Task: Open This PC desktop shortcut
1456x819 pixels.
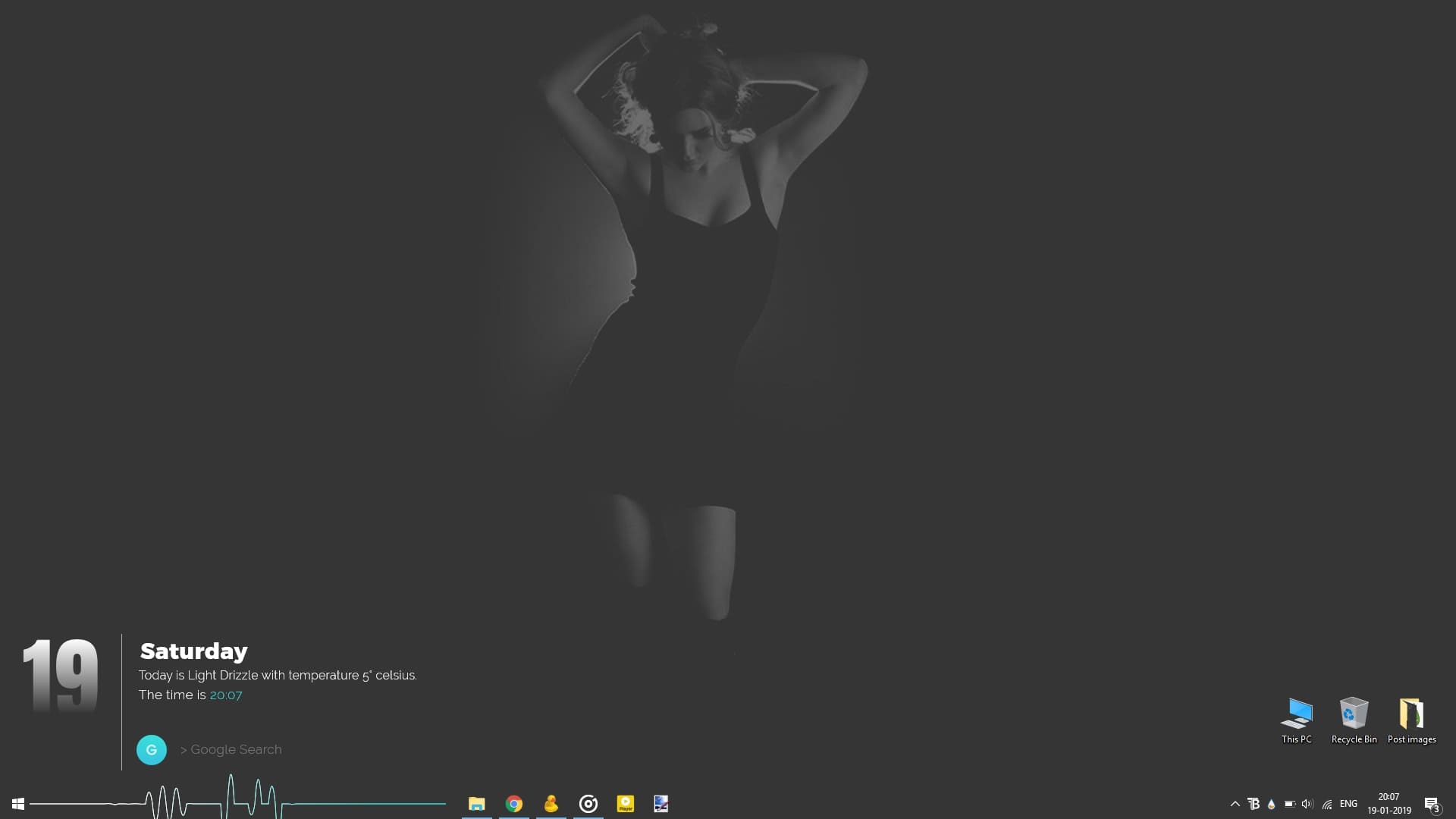Action: [x=1297, y=715]
